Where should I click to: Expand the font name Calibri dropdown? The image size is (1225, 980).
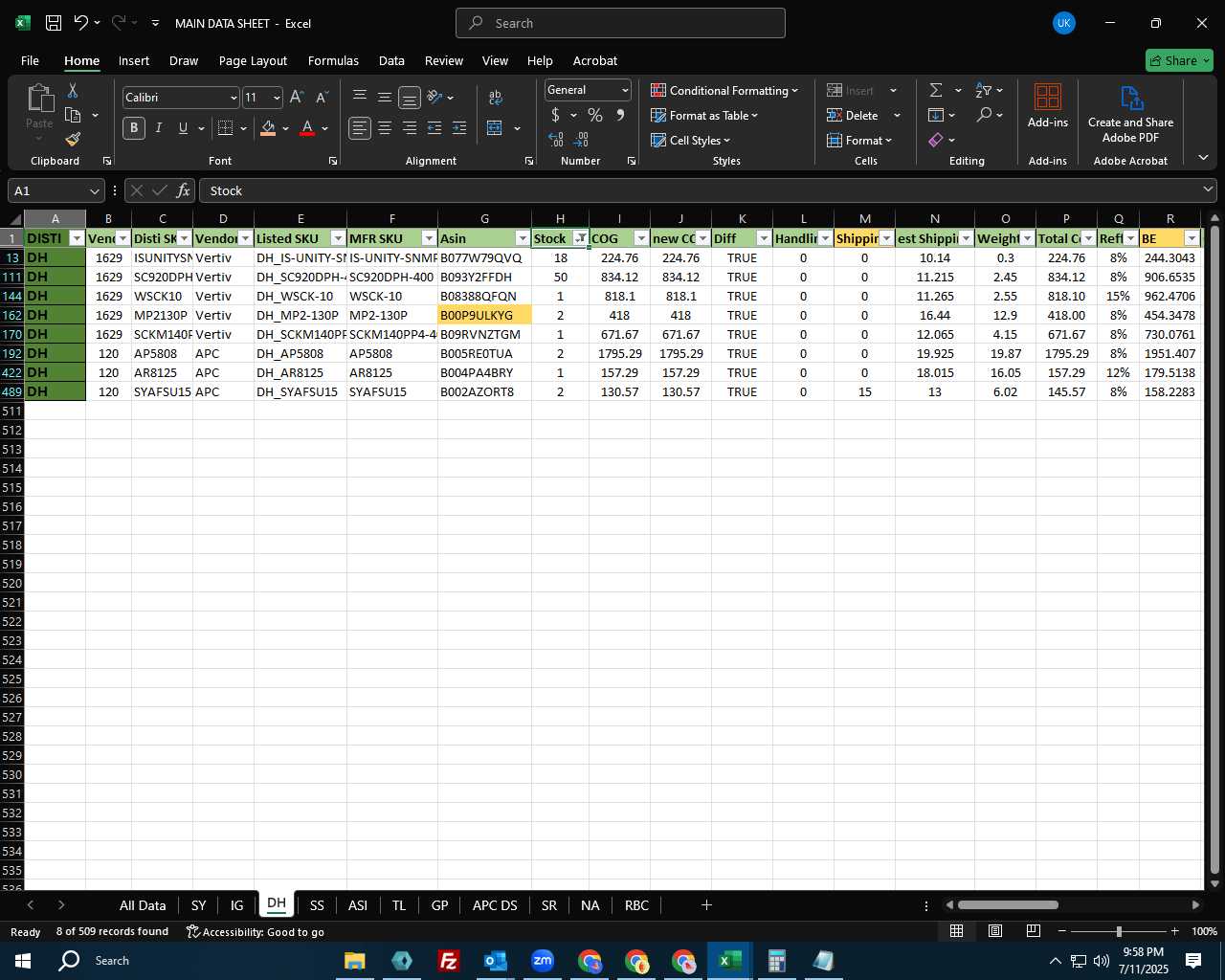233,98
